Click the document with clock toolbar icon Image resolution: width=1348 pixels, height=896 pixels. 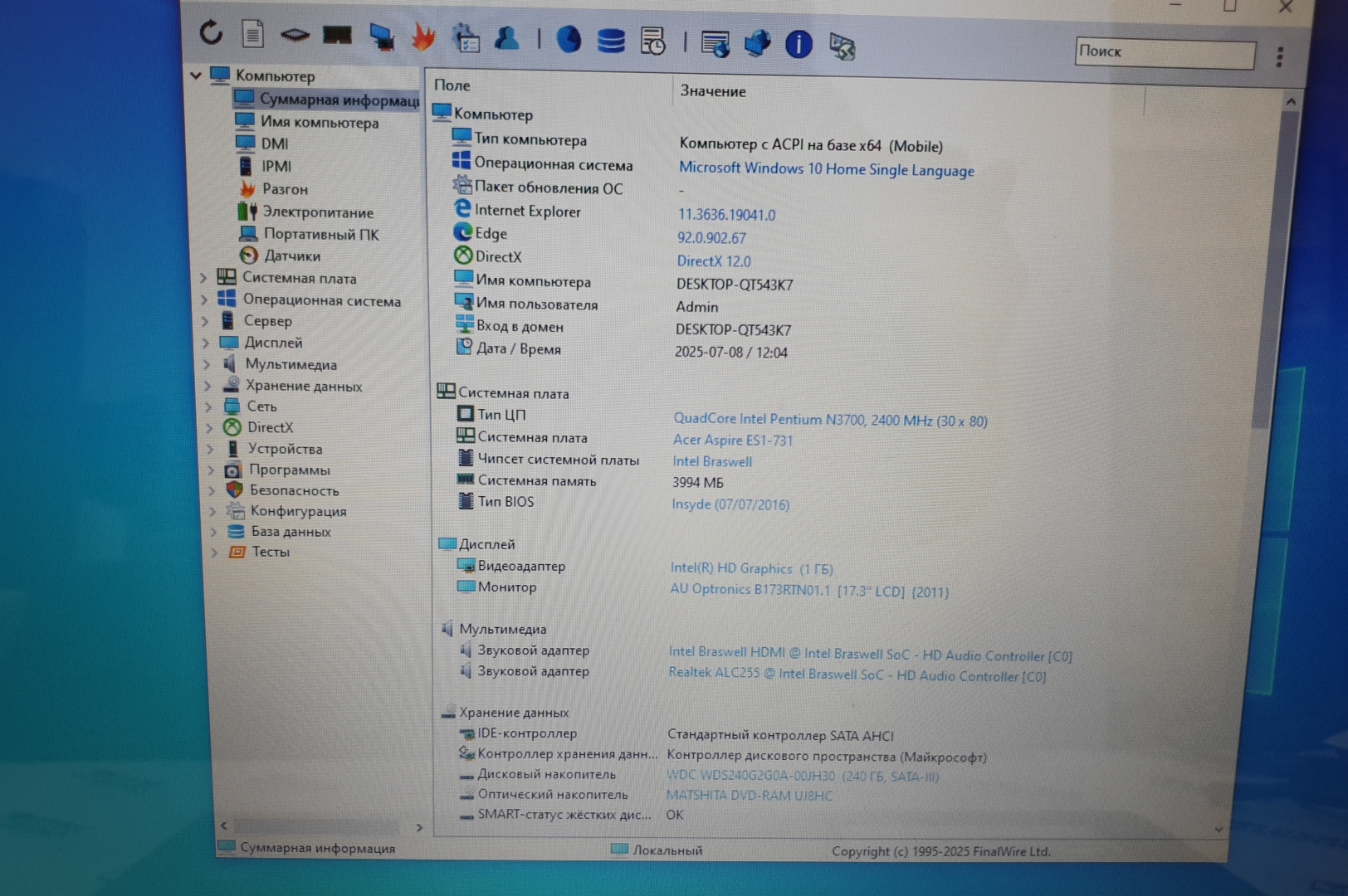coord(652,41)
